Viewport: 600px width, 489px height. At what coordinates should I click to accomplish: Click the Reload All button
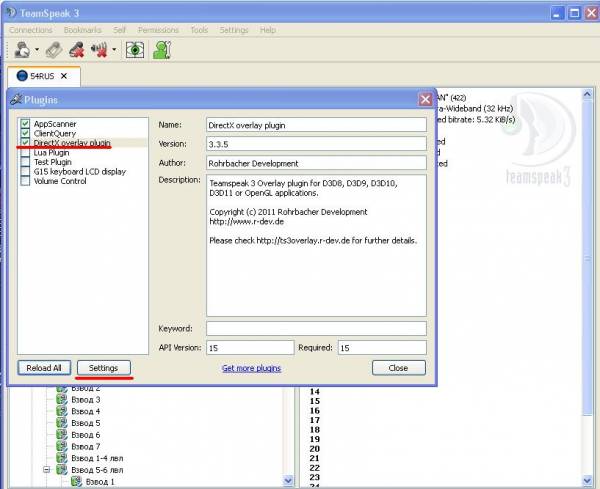(x=44, y=368)
